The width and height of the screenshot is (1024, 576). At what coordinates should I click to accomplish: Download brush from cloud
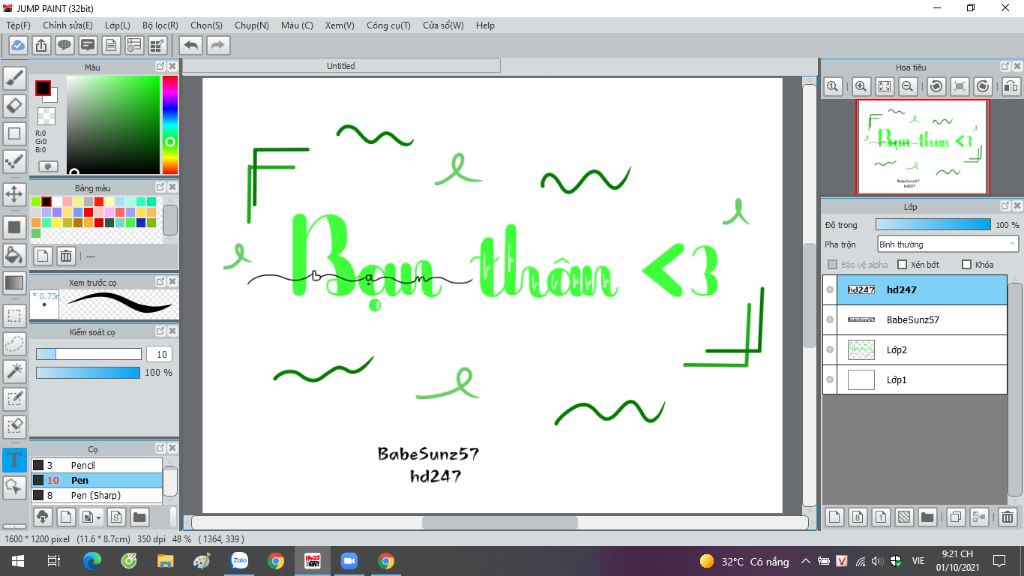tap(42, 517)
